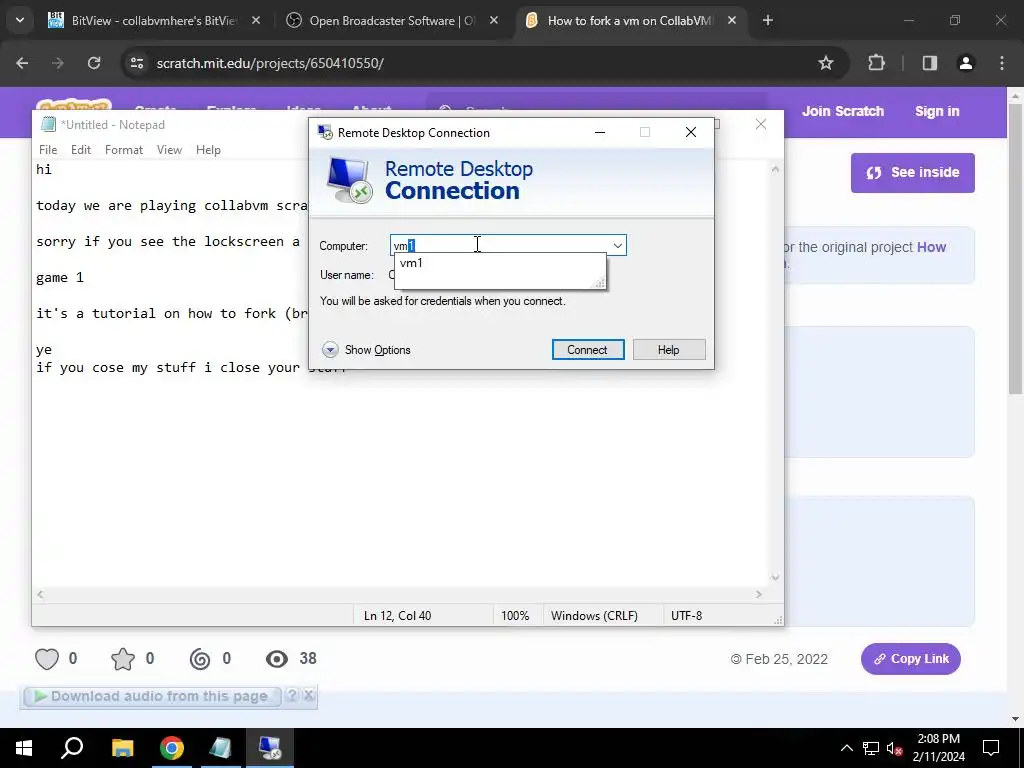Click Download audio from this page
The image size is (1024, 768).
[152, 697]
